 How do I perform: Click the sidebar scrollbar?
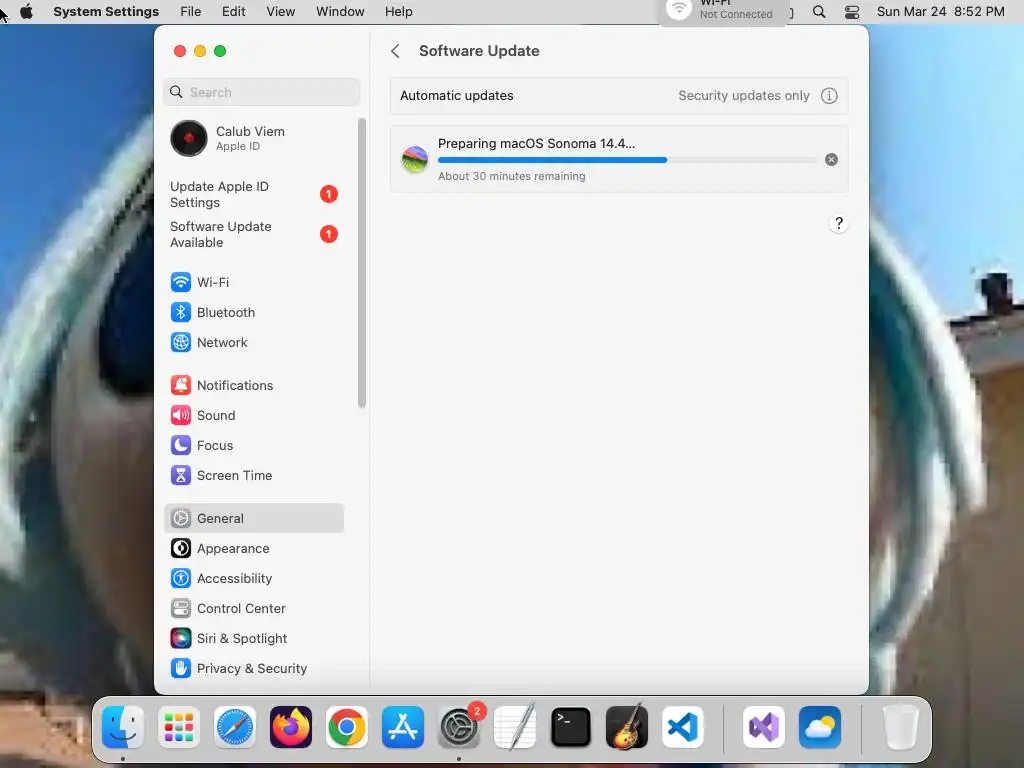point(362,263)
